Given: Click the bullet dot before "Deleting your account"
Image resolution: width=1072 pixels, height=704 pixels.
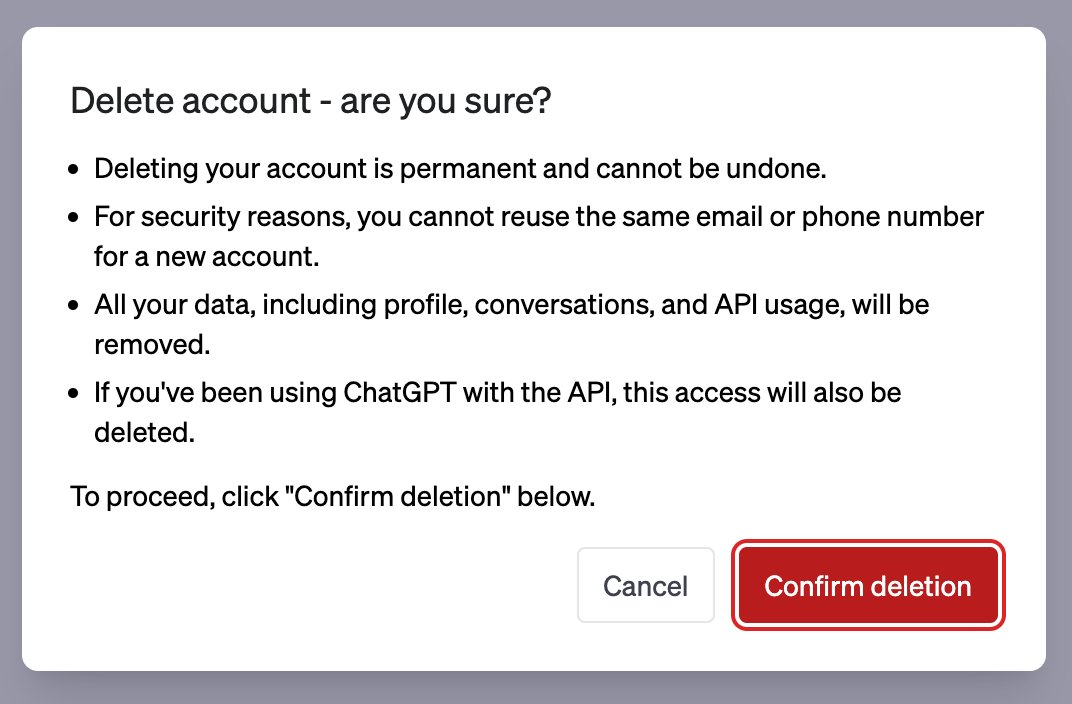Looking at the screenshot, I should (74, 170).
